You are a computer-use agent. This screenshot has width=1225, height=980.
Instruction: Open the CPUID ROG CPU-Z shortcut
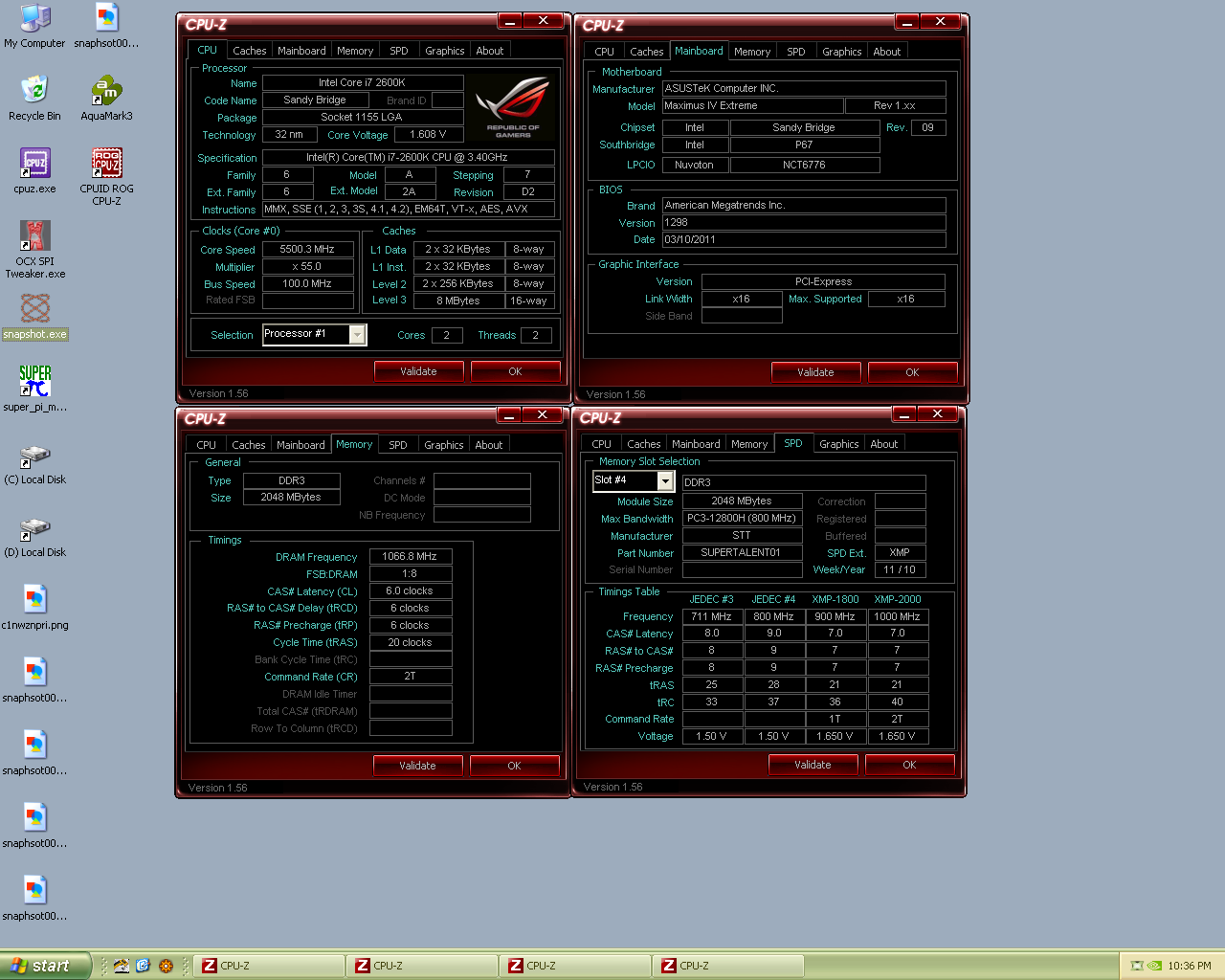coord(106,165)
